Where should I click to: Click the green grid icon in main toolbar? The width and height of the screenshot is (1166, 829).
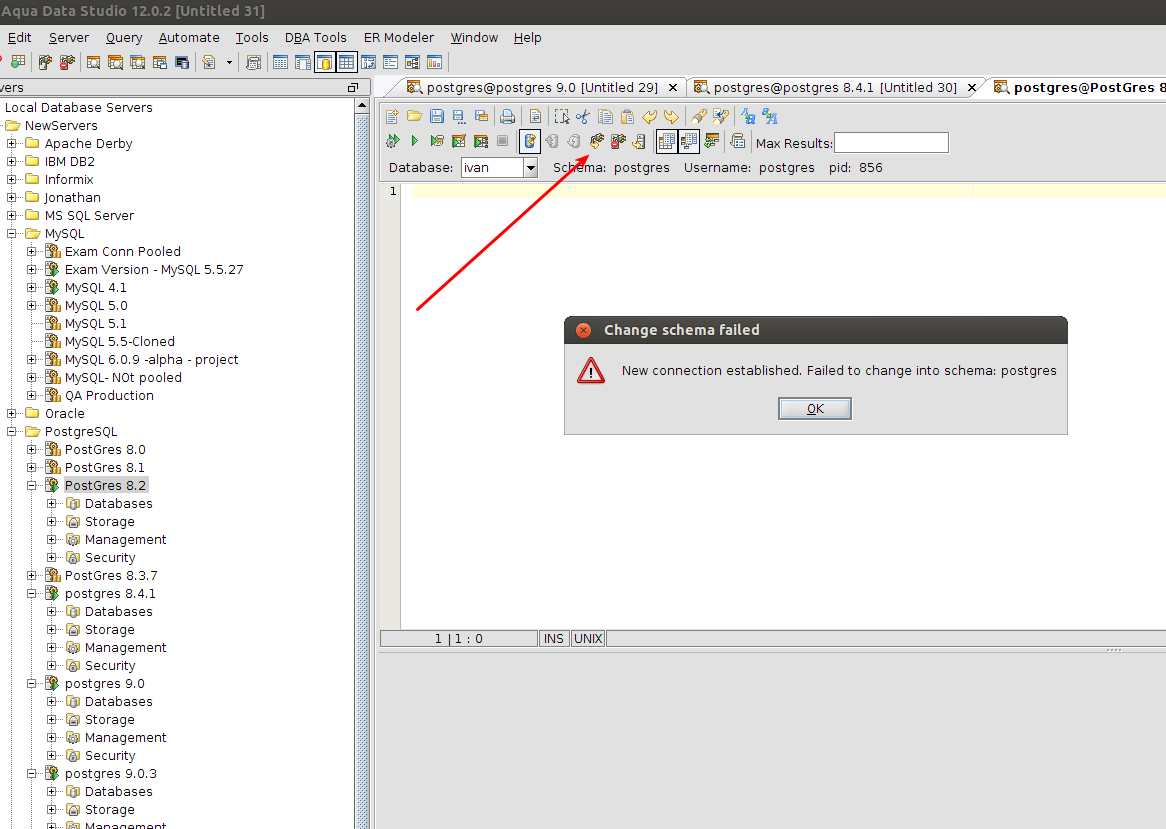19,62
